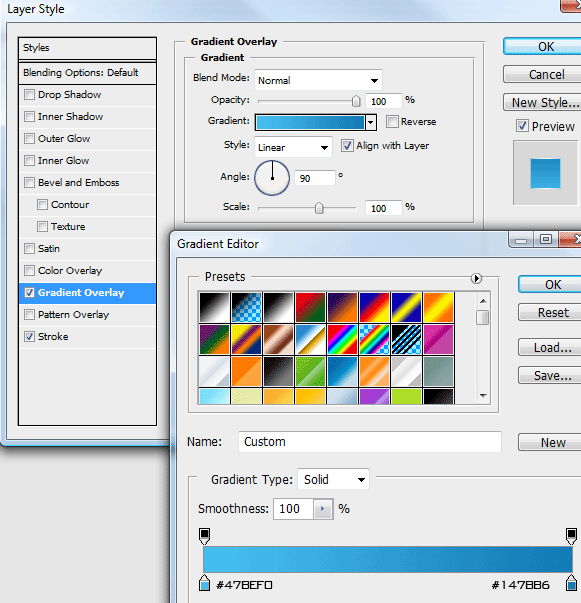This screenshot has height=603, width=581.
Task: Select the right color stop #147BB6
Action: [x=571, y=583]
